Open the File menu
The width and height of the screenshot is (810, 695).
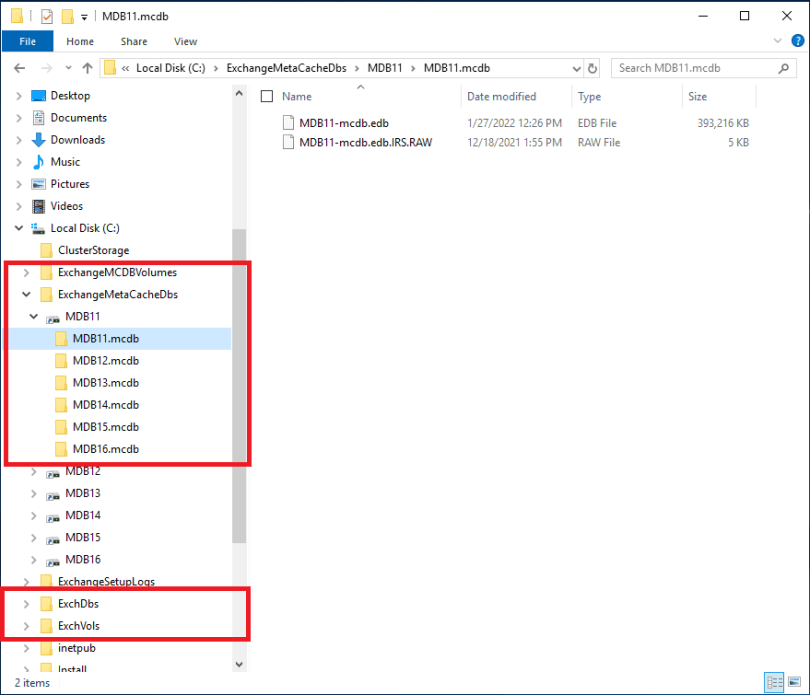pos(28,42)
